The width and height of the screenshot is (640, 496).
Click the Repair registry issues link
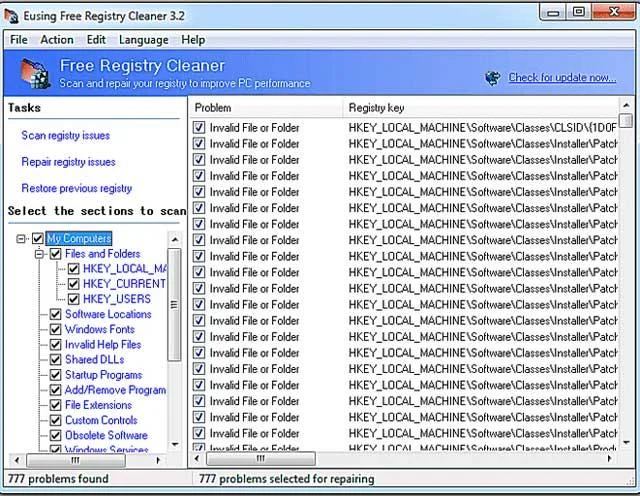coord(69,162)
